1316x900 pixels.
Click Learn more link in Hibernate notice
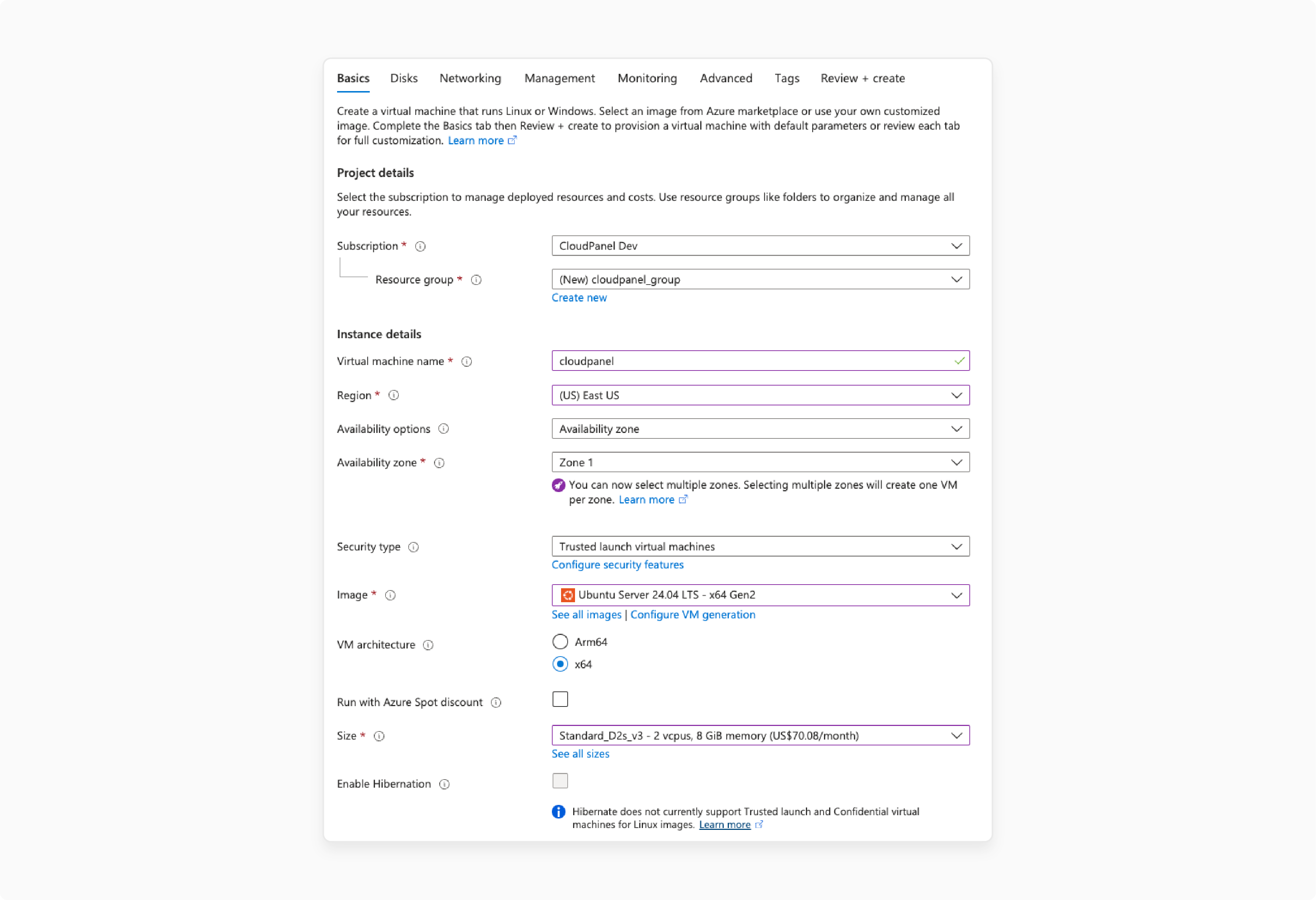coord(725,825)
